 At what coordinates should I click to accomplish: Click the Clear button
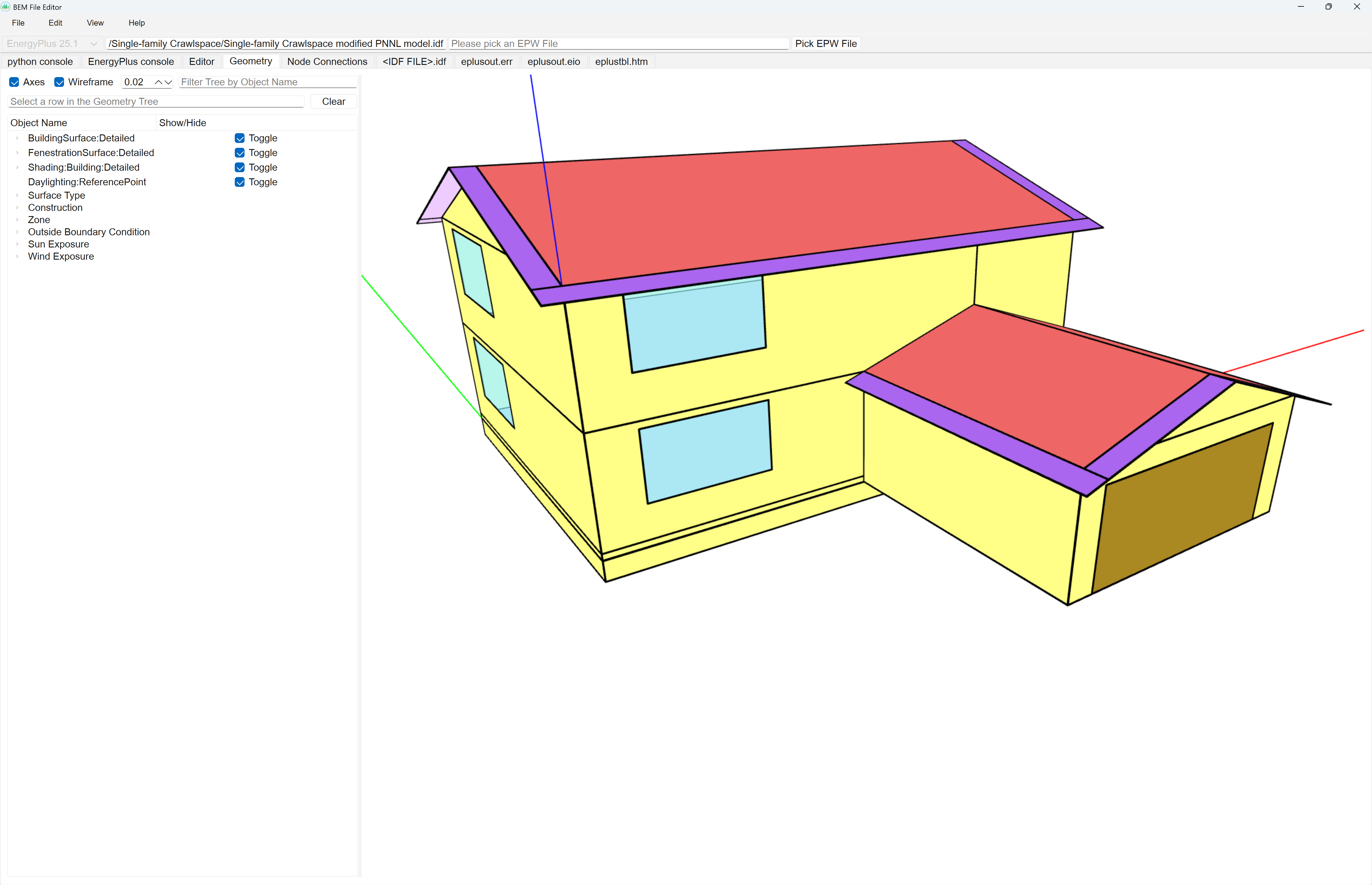point(333,102)
